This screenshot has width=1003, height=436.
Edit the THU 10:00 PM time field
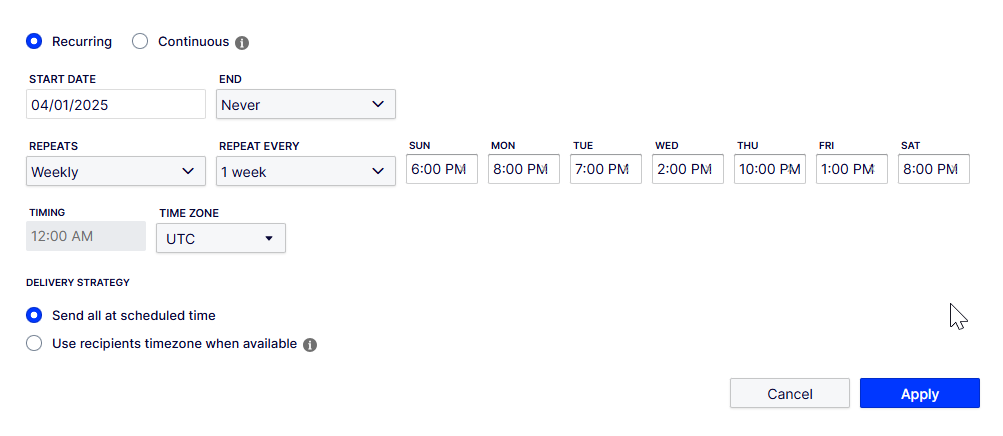pyautogui.click(x=770, y=169)
